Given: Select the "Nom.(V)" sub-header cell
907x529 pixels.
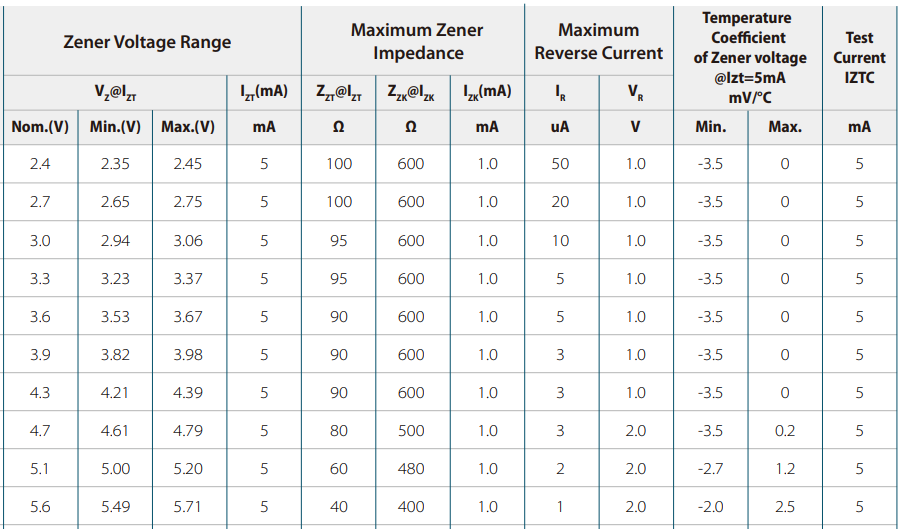Looking at the screenshot, I should click(40, 127).
